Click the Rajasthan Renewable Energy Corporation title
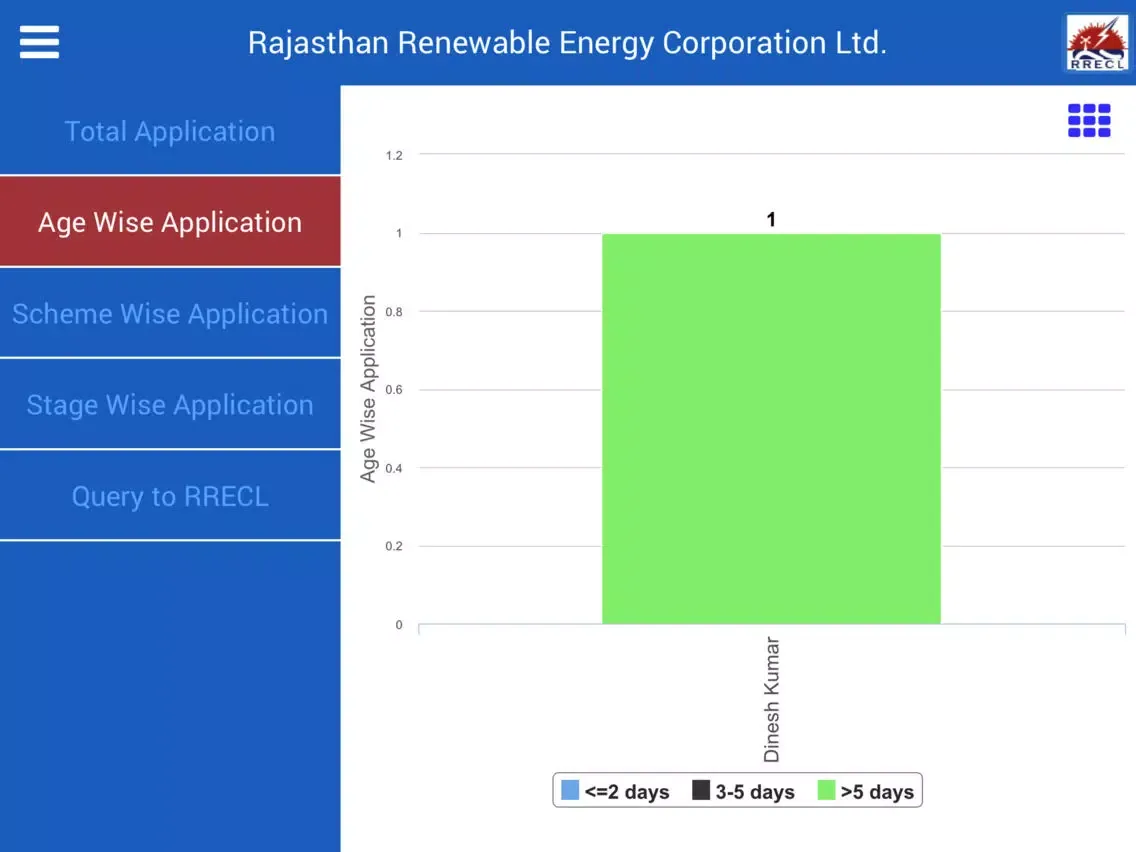1136x852 pixels. pos(567,43)
